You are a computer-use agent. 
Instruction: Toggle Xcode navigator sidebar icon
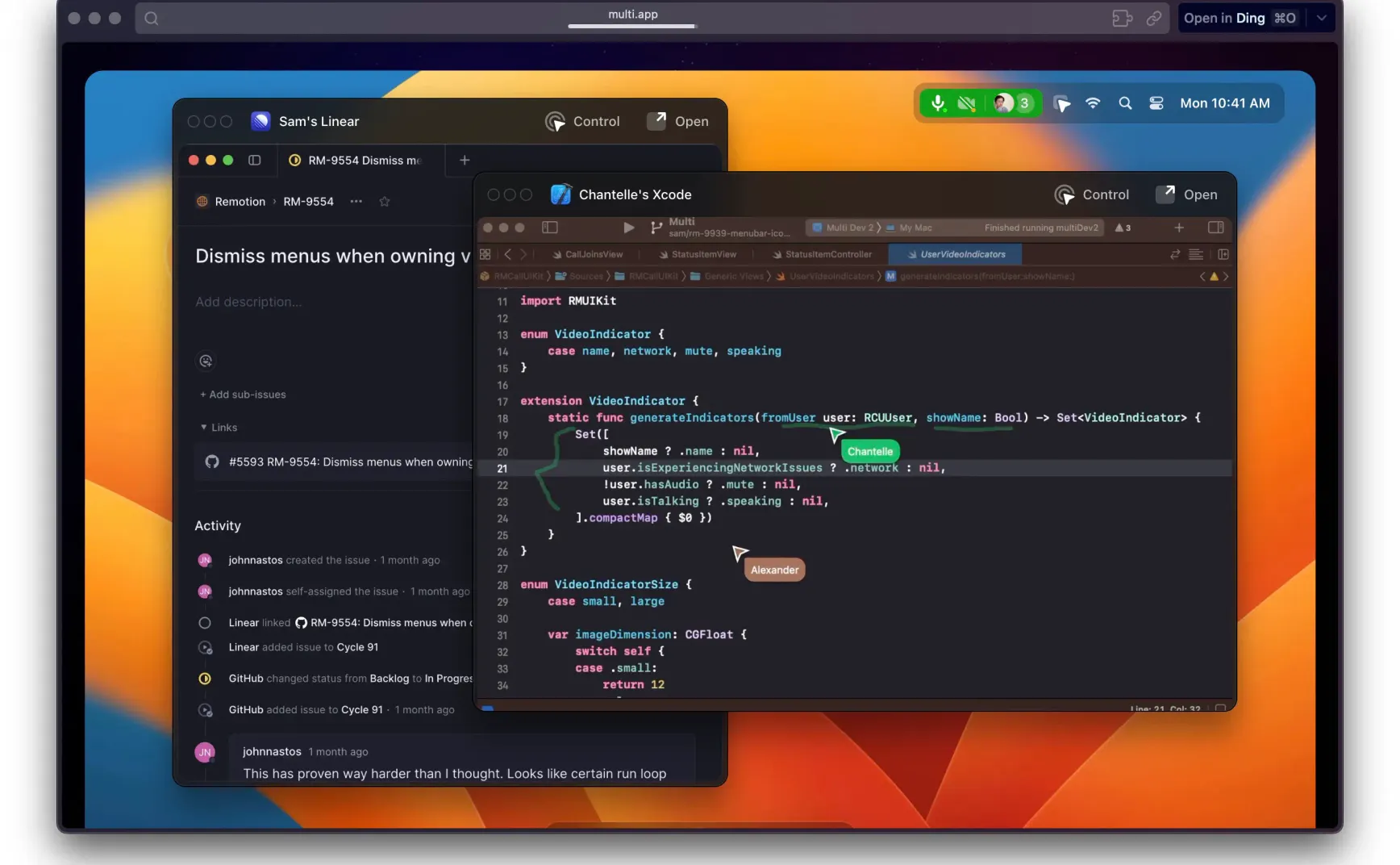pyautogui.click(x=550, y=228)
